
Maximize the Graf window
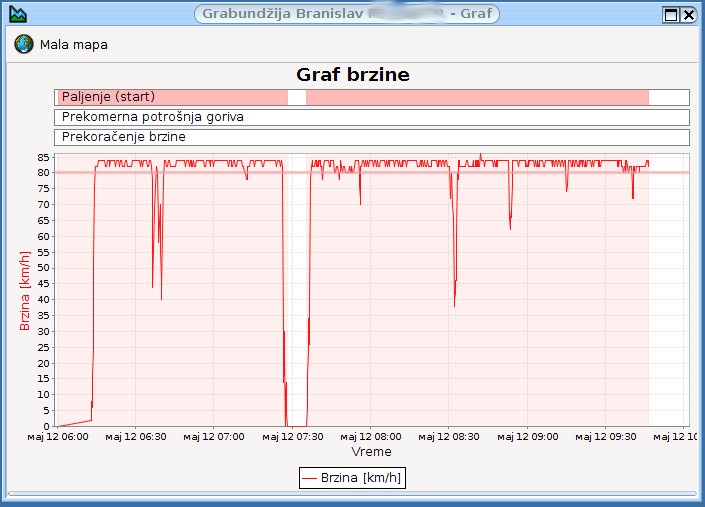pyautogui.click(x=670, y=15)
